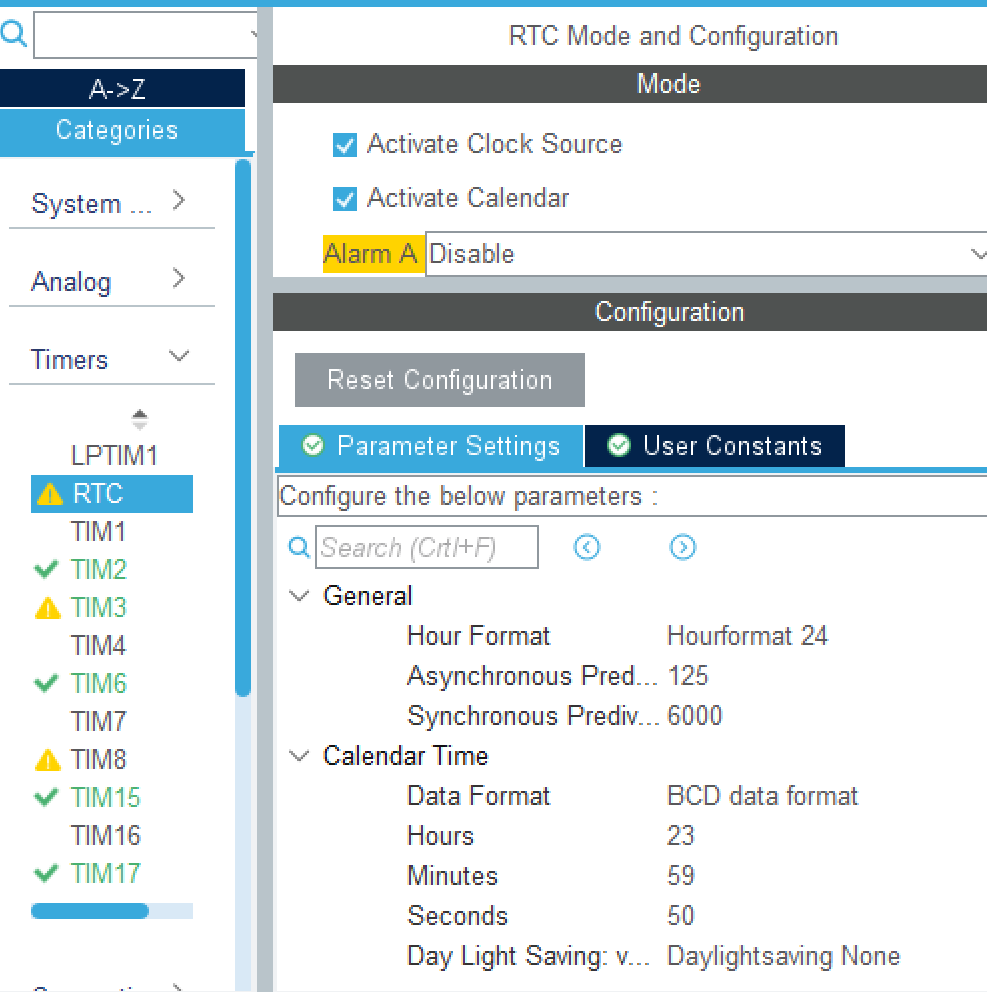987x992 pixels.
Task: Click the TIM2 green checkmark icon
Action: [46, 569]
